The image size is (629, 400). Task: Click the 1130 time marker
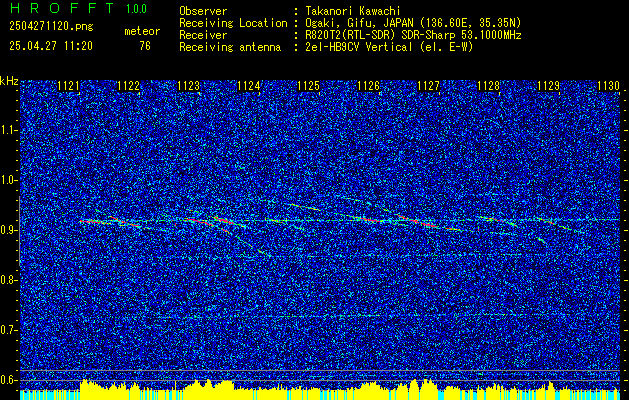[x=609, y=86]
